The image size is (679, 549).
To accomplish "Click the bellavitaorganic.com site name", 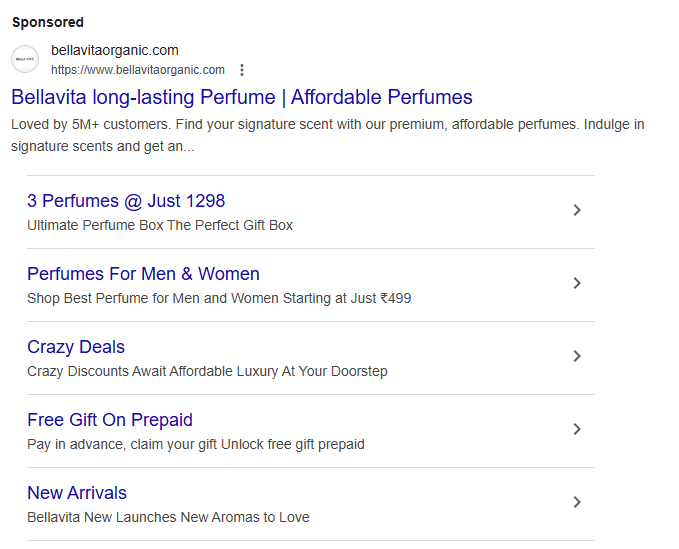I will coord(115,50).
